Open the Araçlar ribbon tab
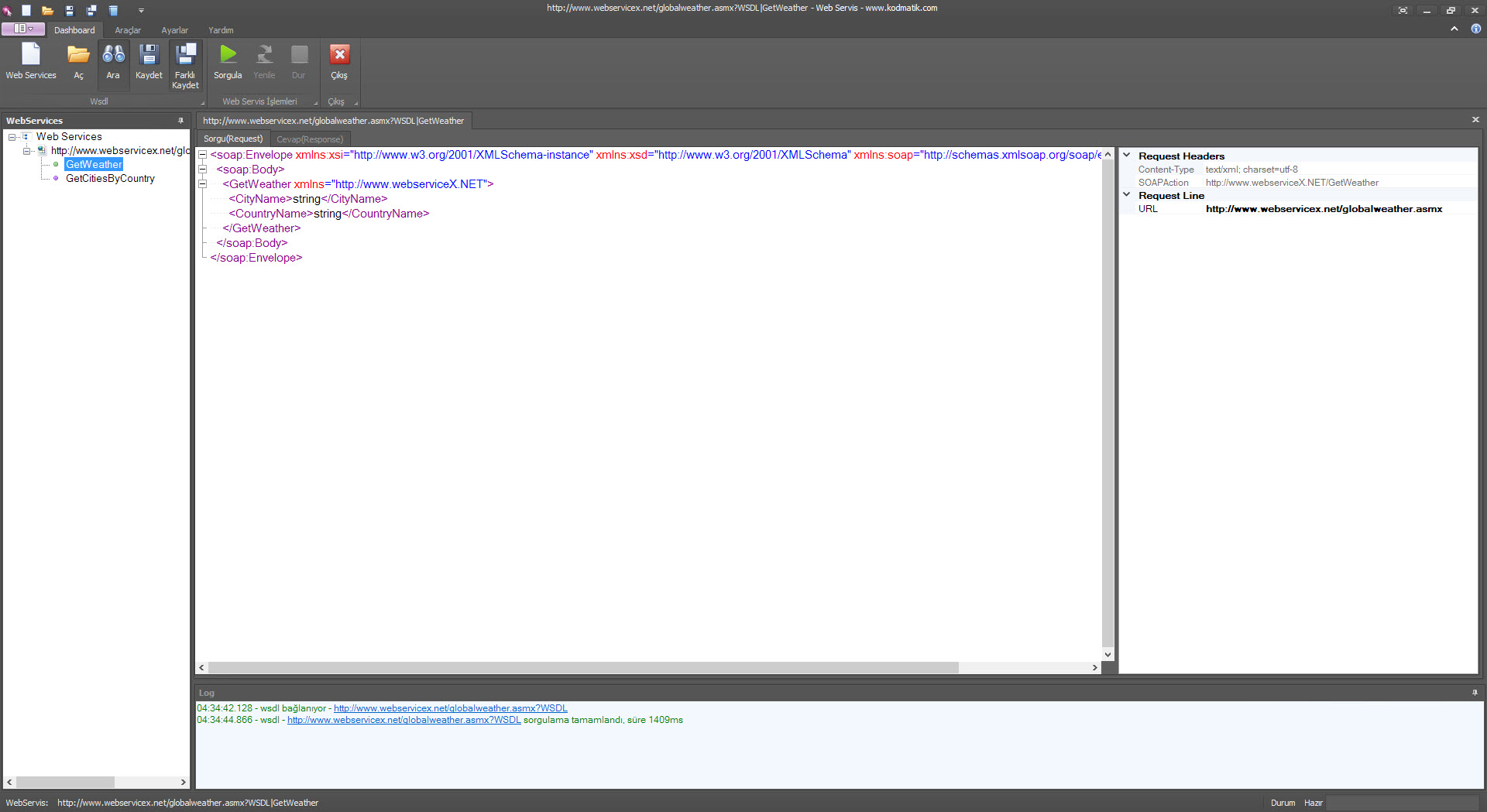Viewport: 1487px width, 812px height. [x=128, y=30]
